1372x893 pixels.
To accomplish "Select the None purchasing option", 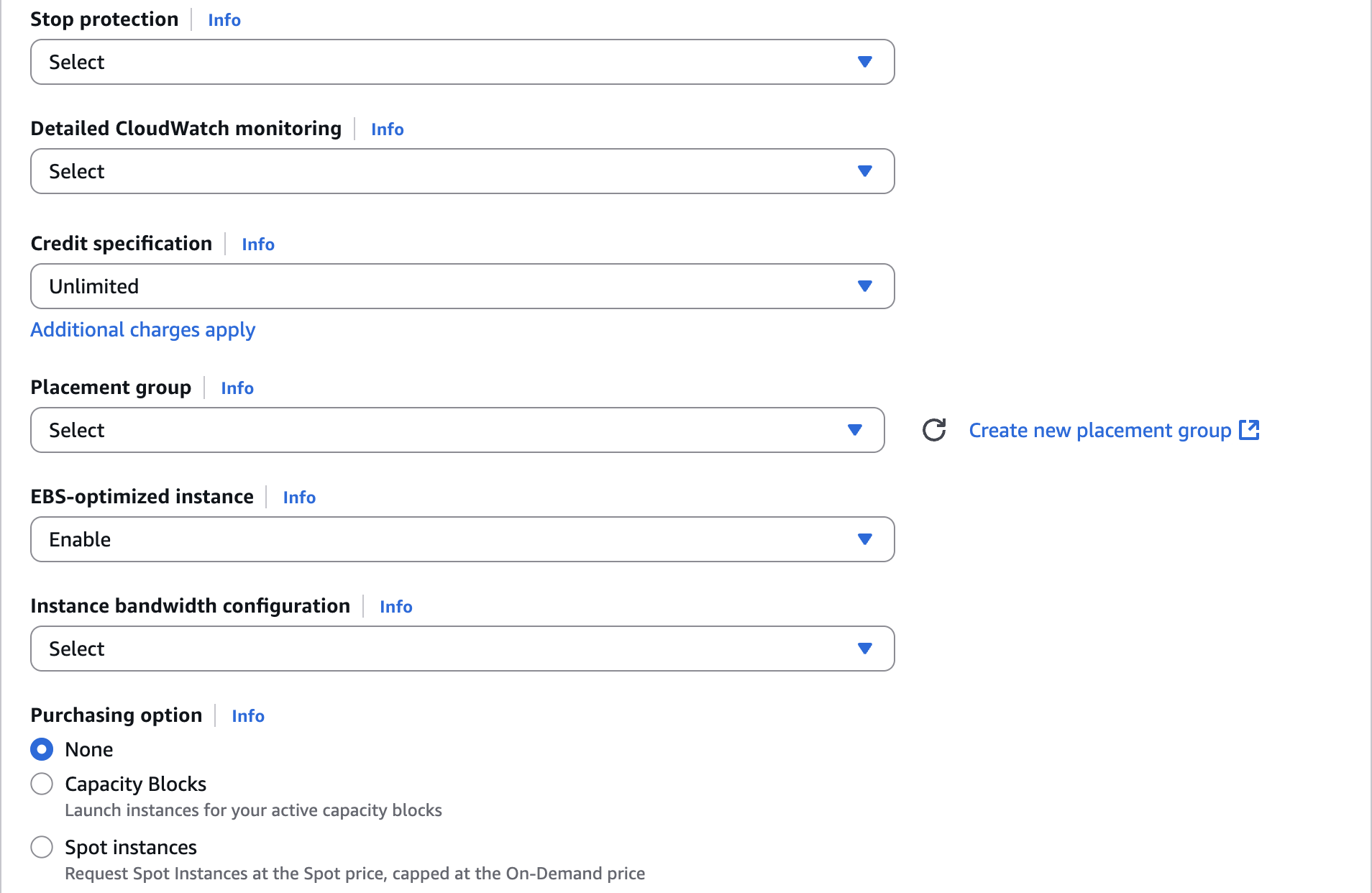I will [x=42, y=749].
